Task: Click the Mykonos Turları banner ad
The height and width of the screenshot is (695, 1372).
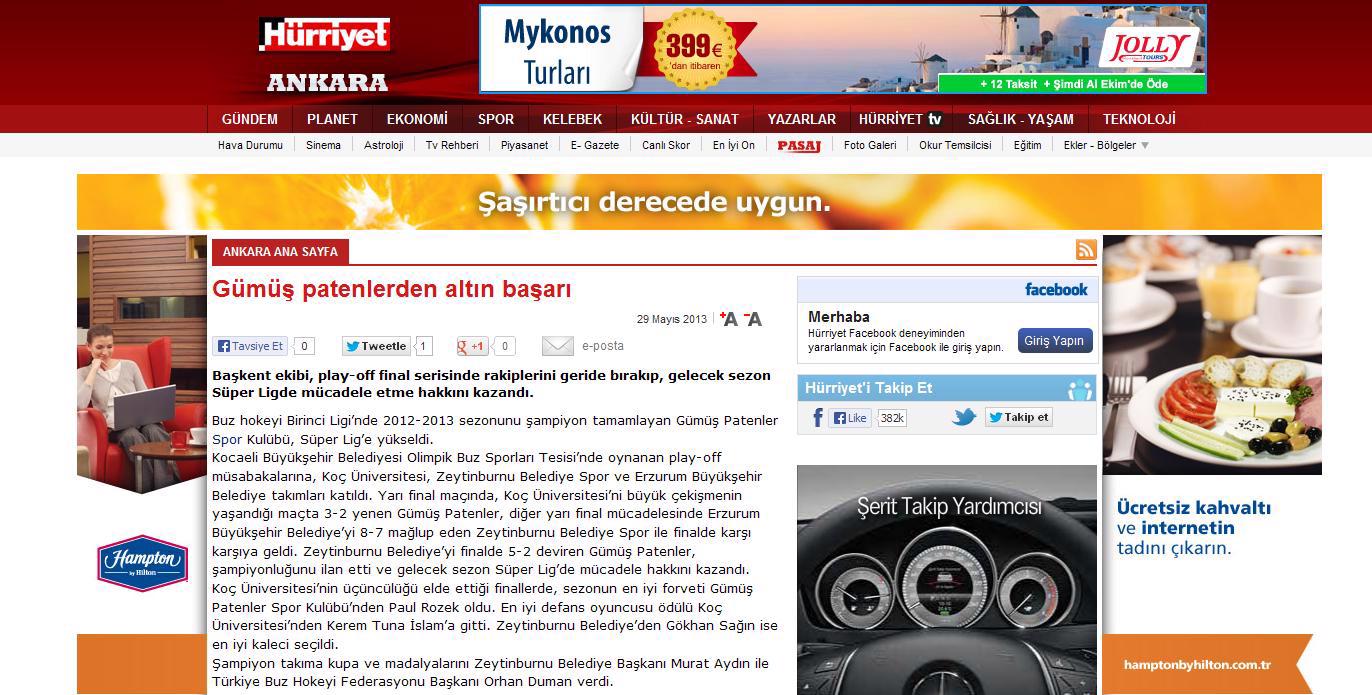Action: pos(843,49)
